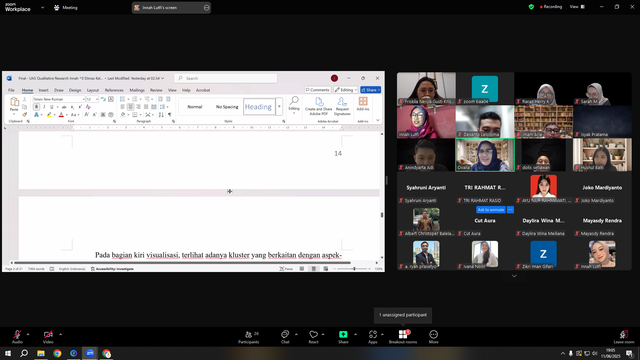Open View layout options in Zoom
The width and height of the screenshot is (640, 360).
[577, 7]
